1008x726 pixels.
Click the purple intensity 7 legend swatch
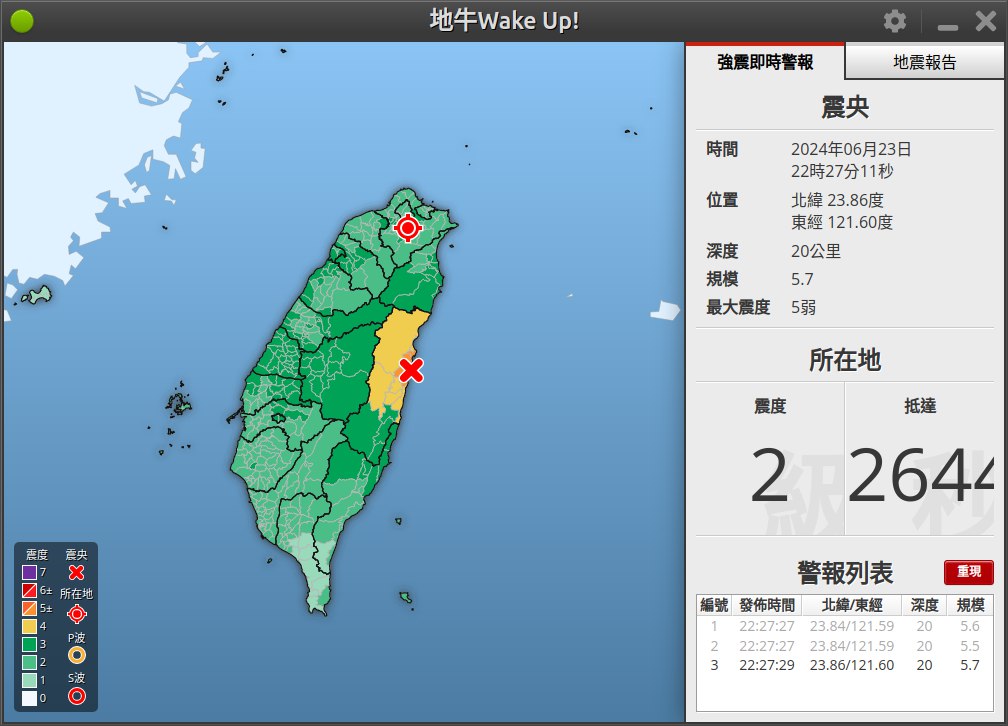pyautogui.click(x=30, y=573)
